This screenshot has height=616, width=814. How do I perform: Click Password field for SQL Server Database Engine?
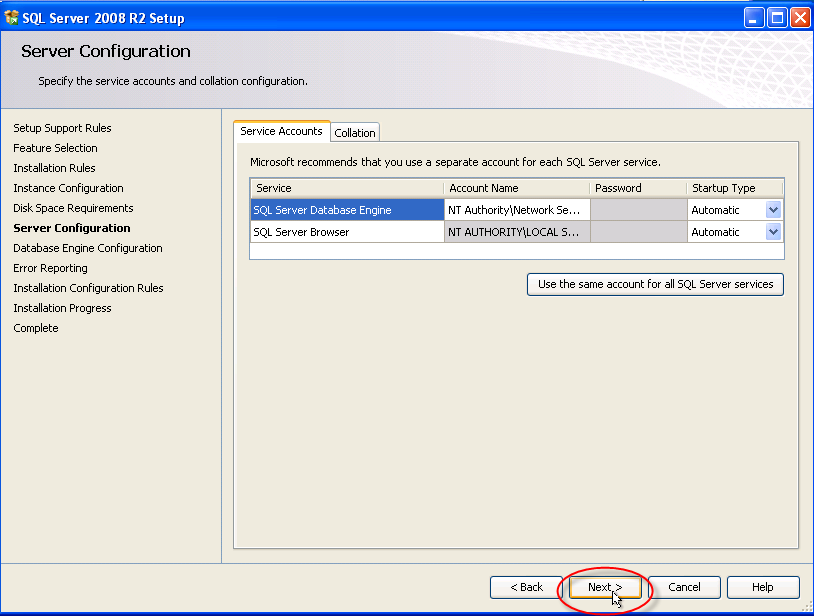pyautogui.click(x=639, y=210)
